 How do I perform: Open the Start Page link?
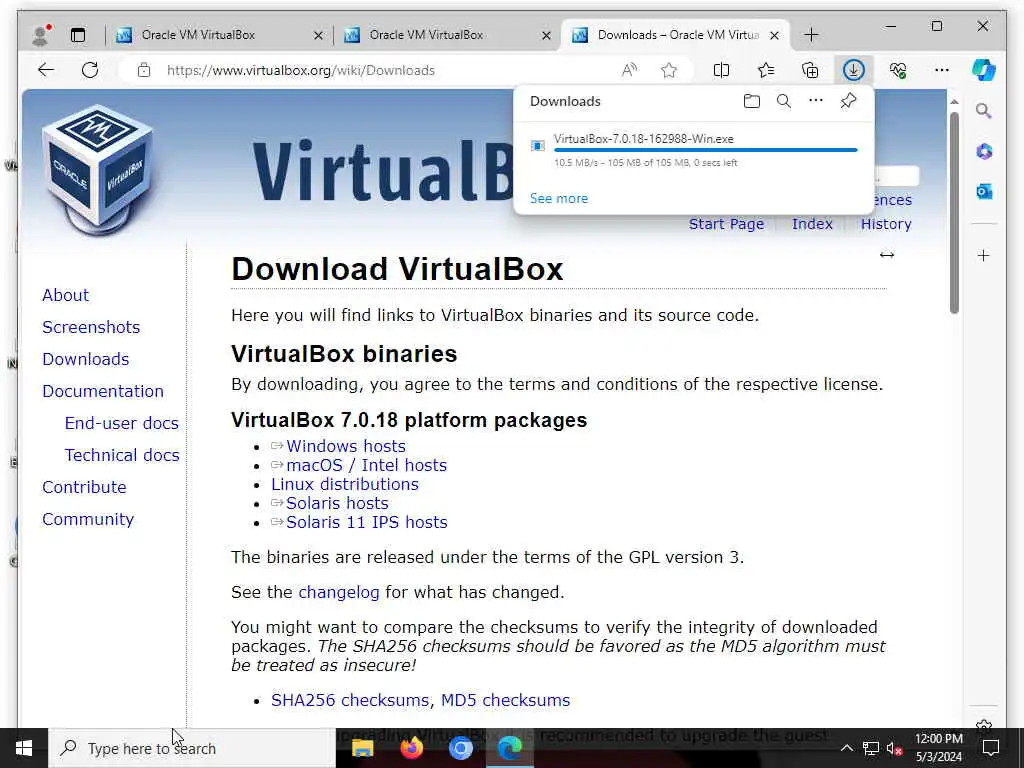(x=726, y=224)
